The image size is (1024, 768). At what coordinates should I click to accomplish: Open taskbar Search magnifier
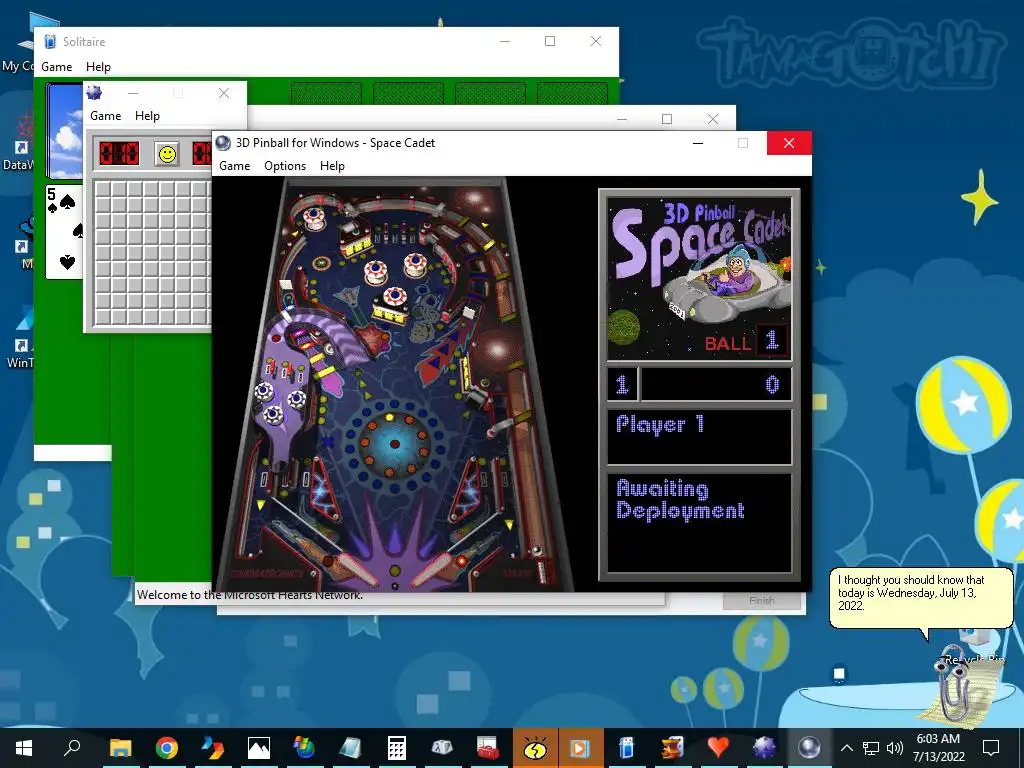72,748
